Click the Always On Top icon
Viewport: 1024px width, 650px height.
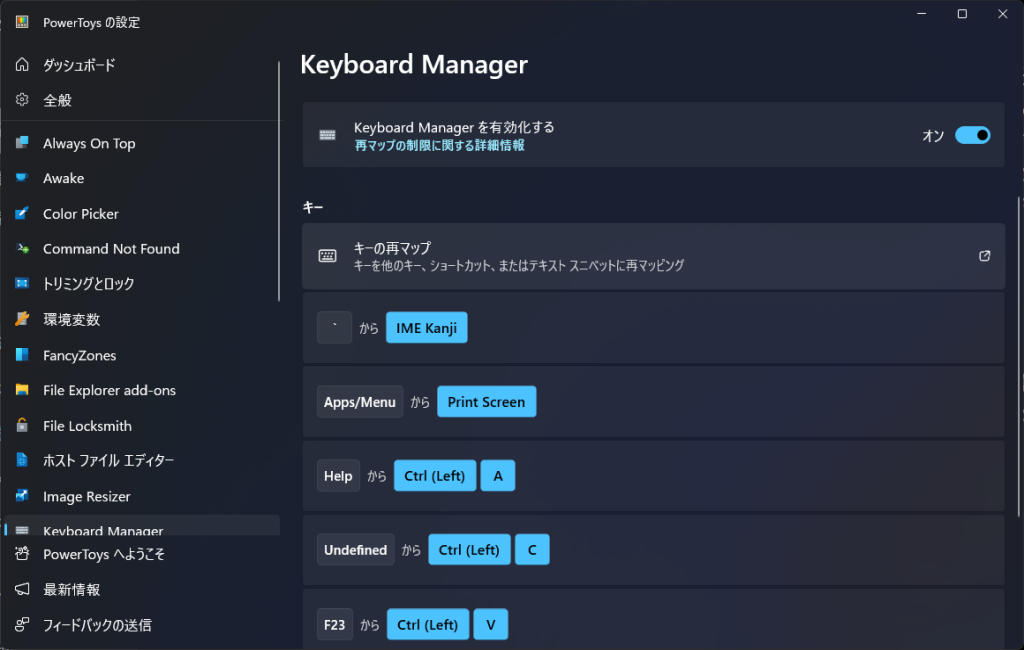22,142
